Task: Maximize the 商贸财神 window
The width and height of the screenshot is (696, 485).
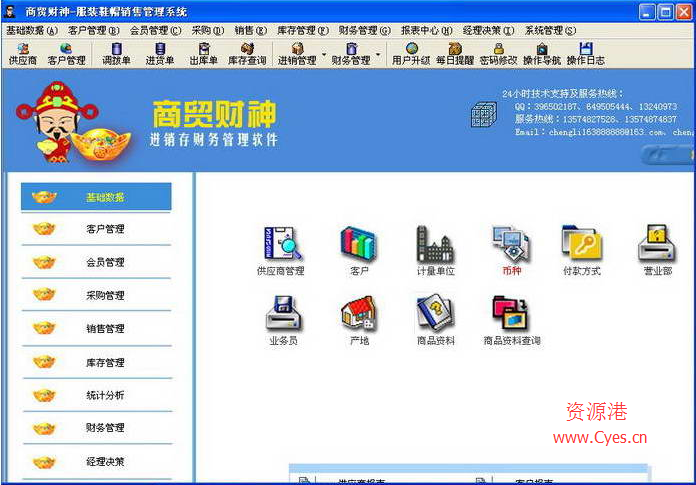Action: 665,12
